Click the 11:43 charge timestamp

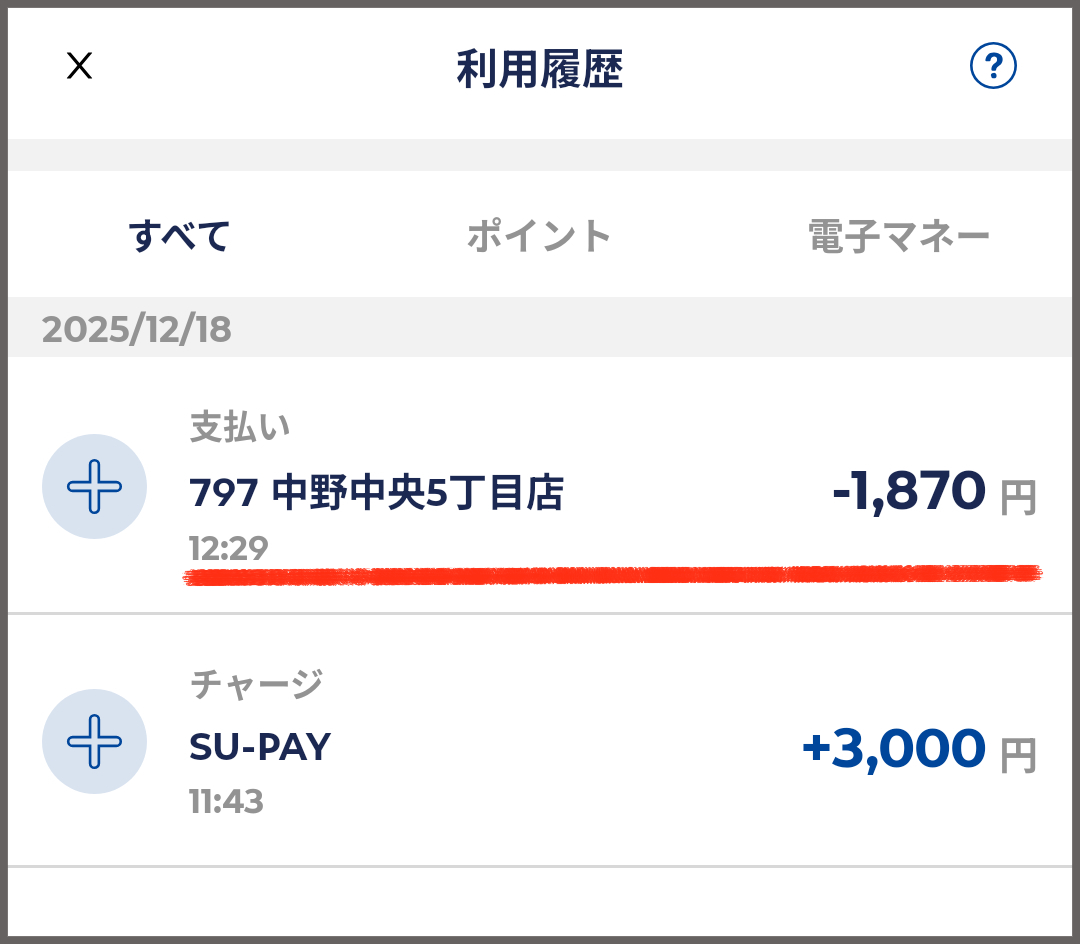[x=226, y=801]
